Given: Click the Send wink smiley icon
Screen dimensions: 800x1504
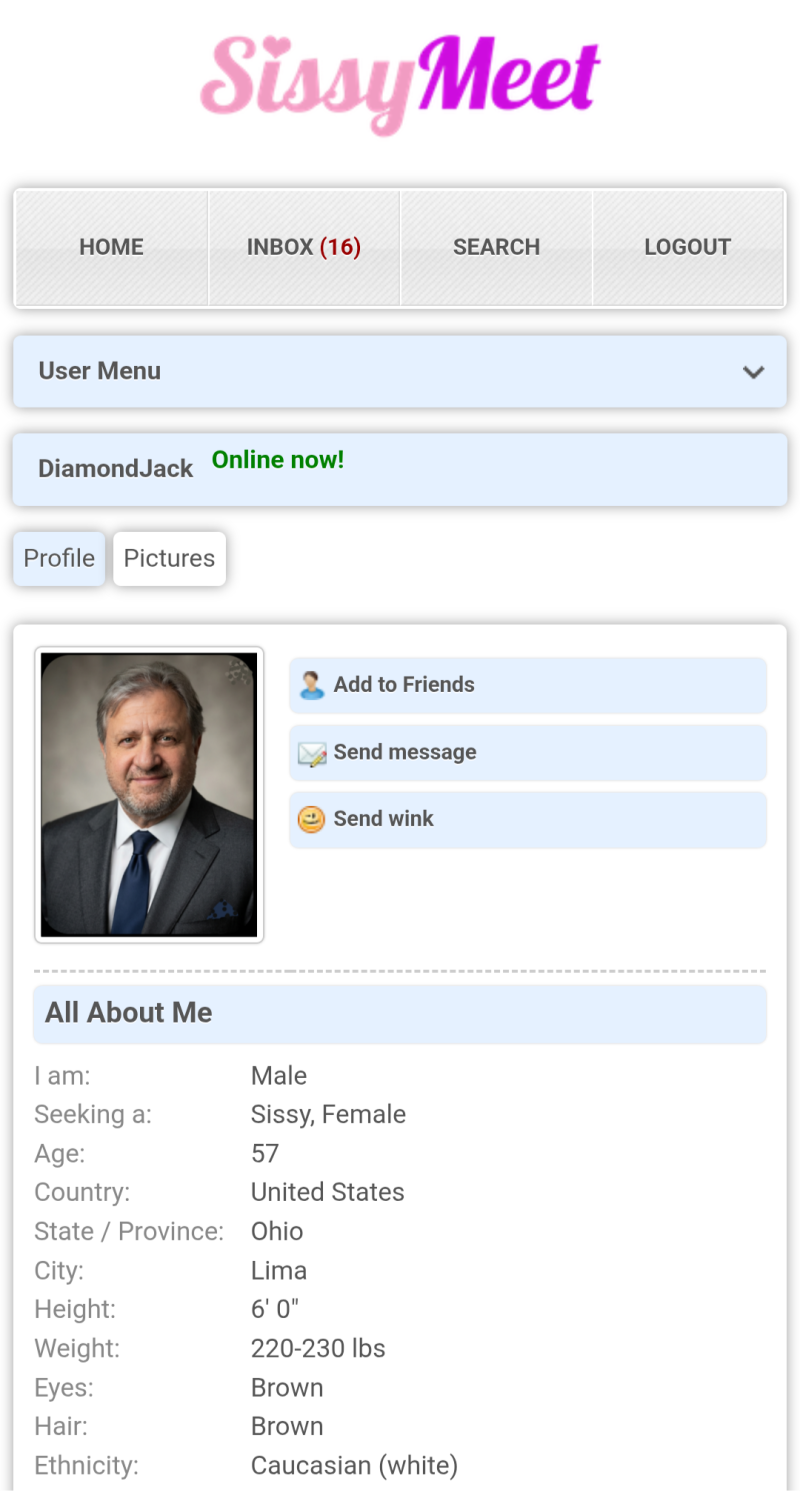Looking at the screenshot, I should coord(312,820).
